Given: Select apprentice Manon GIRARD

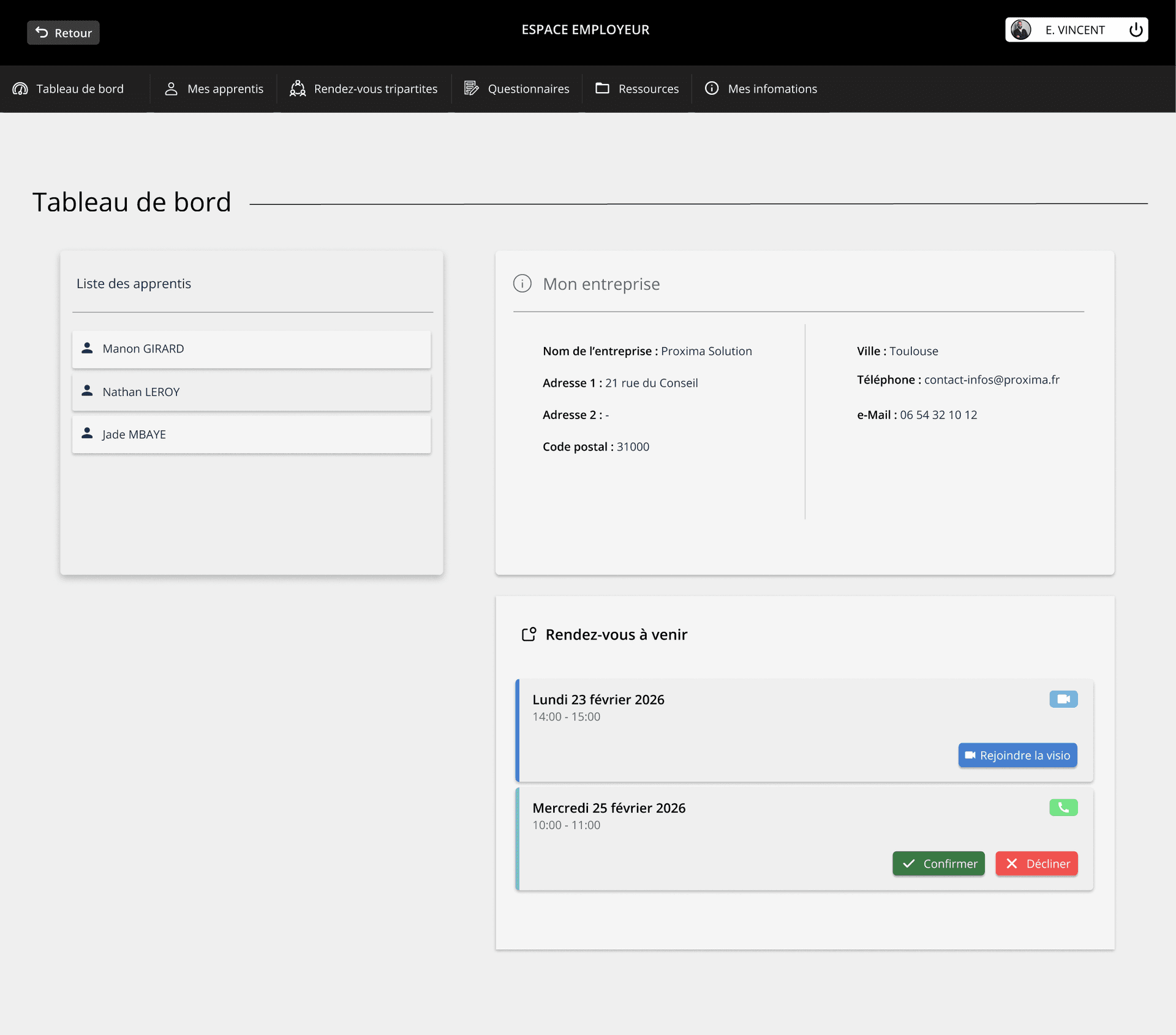Looking at the screenshot, I should (x=251, y=349).
